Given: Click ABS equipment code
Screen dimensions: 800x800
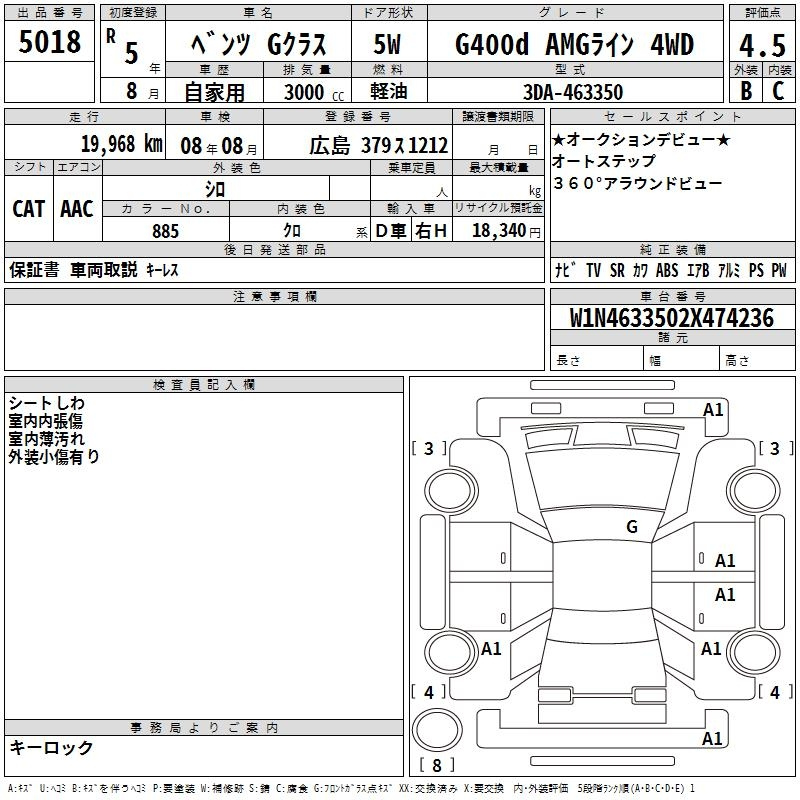Looking at the screenshot, I should pos(667,270).
